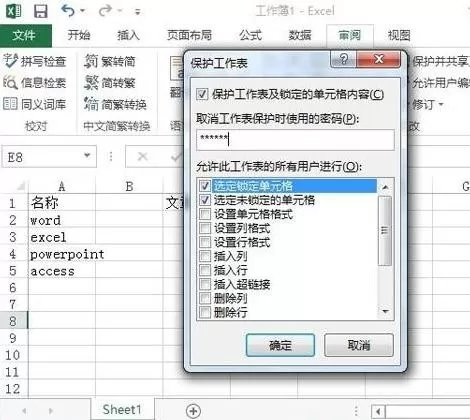
Task: Click the select-all corner triangle
Action: click(20, 186)
